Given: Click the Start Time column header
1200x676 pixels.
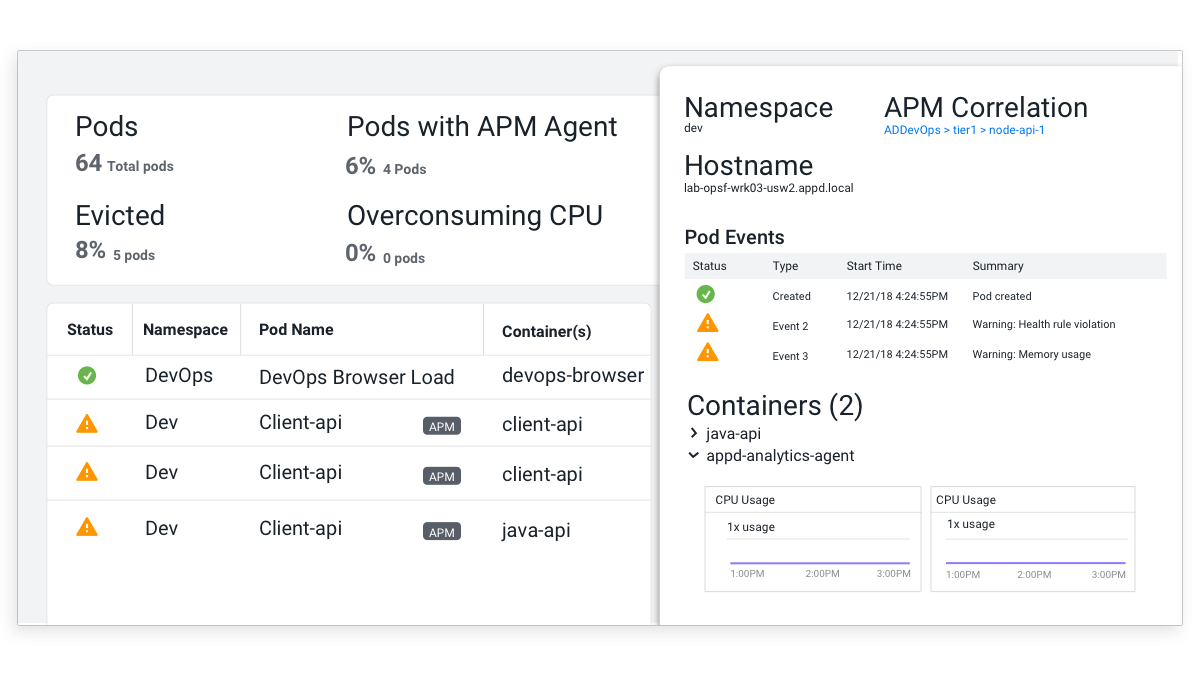Looking at the screenshot, I should tap(874, 266).
